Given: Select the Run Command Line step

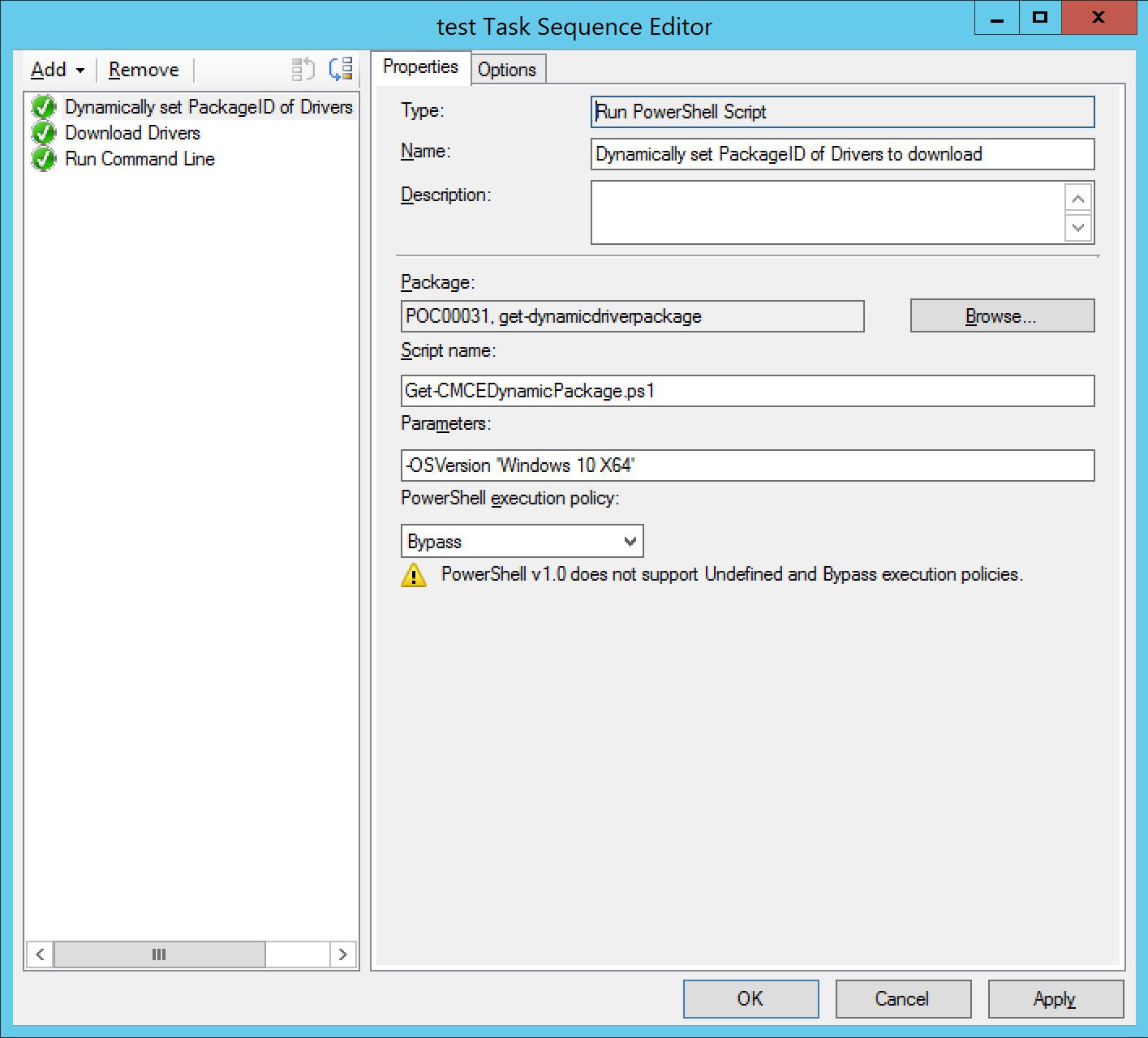Looking at the screenshot, I should [140, 159].
